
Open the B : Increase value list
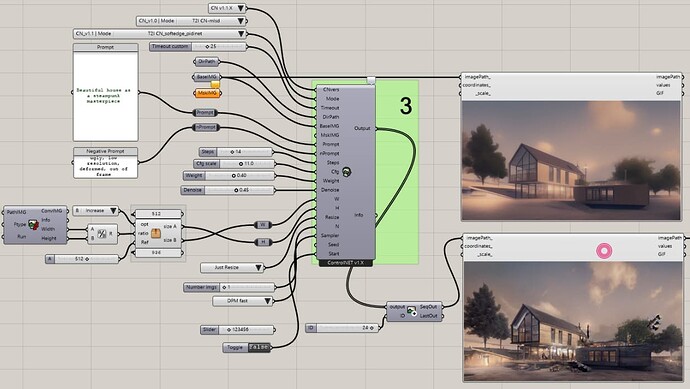coord(95,211)
